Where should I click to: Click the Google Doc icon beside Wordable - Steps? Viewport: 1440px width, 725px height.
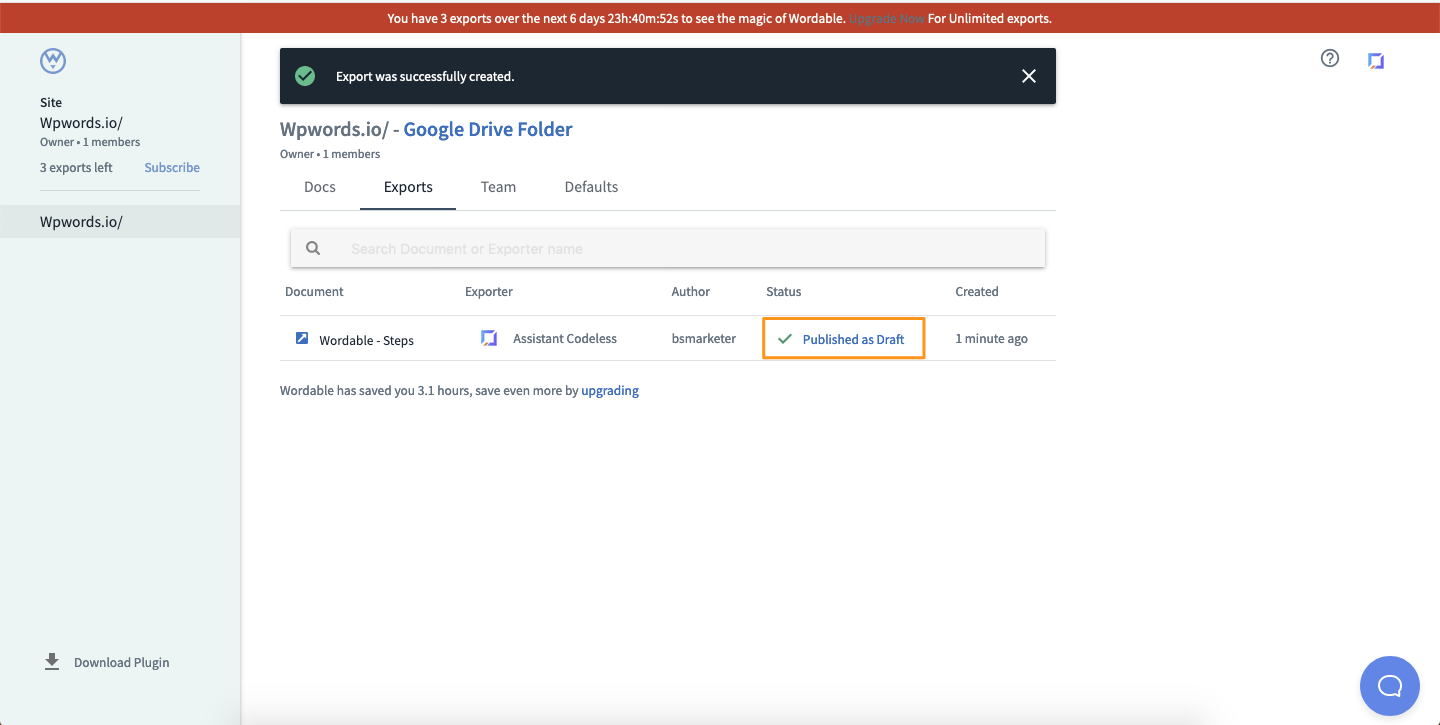click(x=302, y=339)
